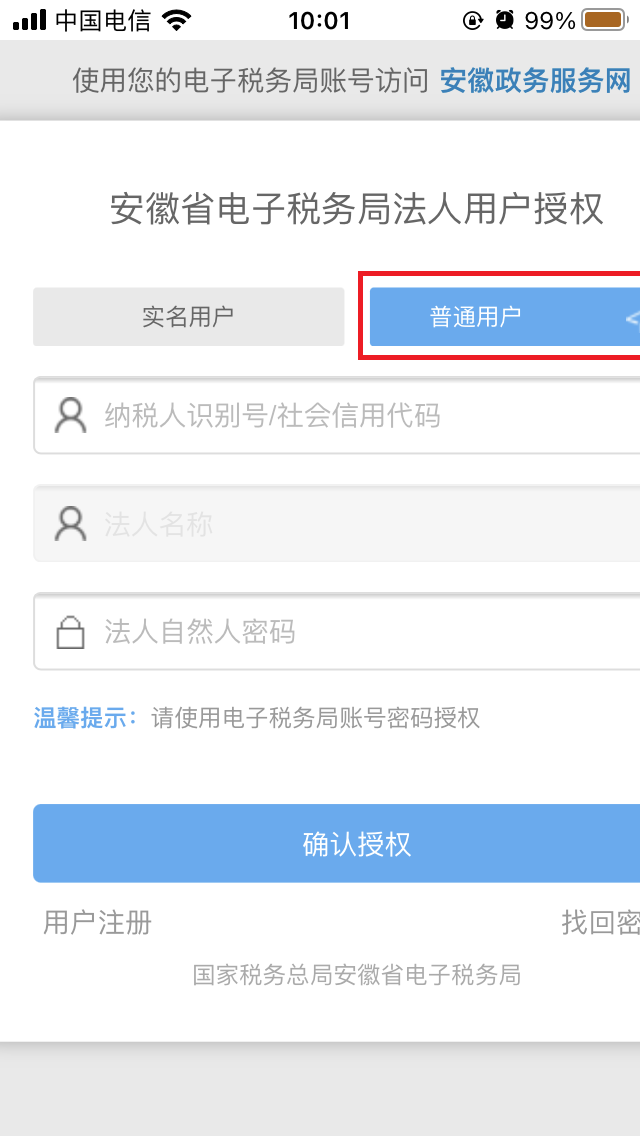Open the 用户注册 link
640x1136 pixels.
[98, 923]
